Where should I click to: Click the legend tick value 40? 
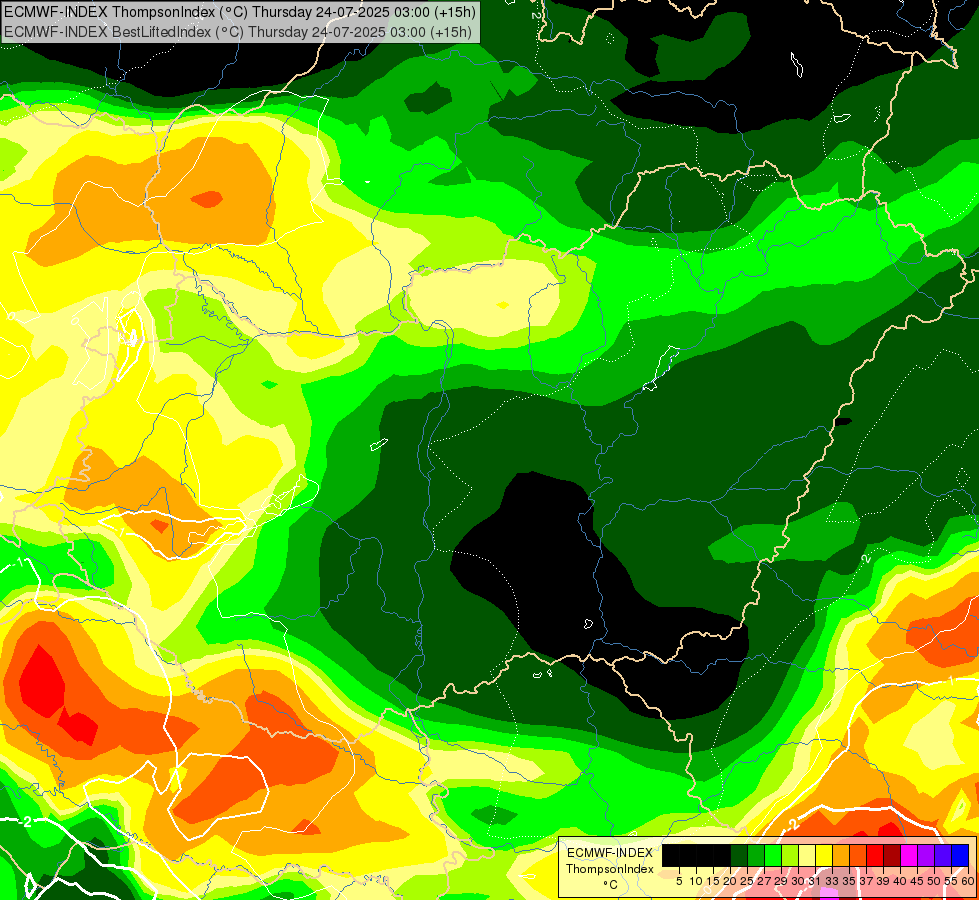pos(900,881)
